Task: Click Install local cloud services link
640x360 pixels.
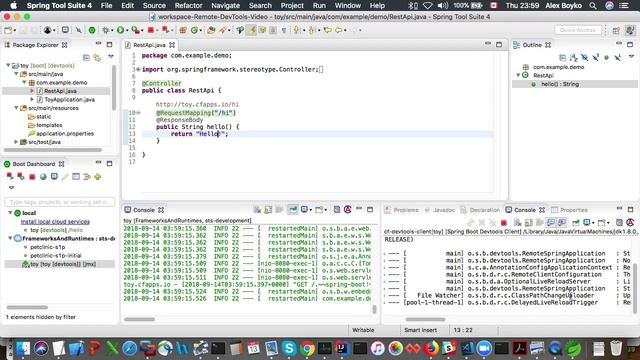Action: point(55,222)
